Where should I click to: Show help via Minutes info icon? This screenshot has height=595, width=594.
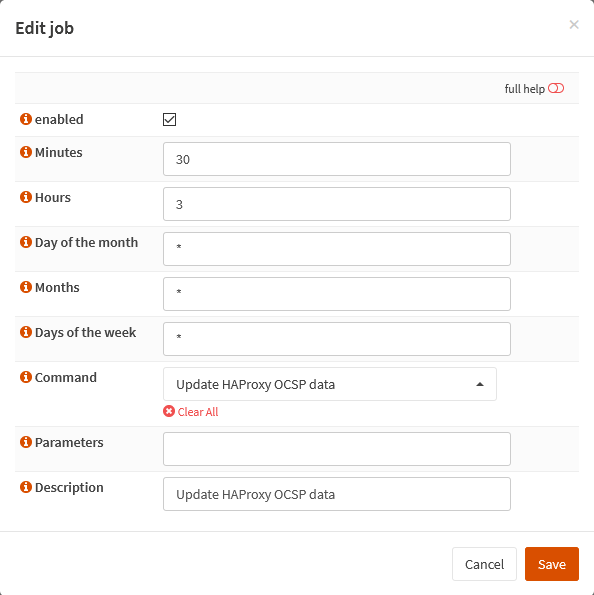pyautogui.click(x=26, y=152)
